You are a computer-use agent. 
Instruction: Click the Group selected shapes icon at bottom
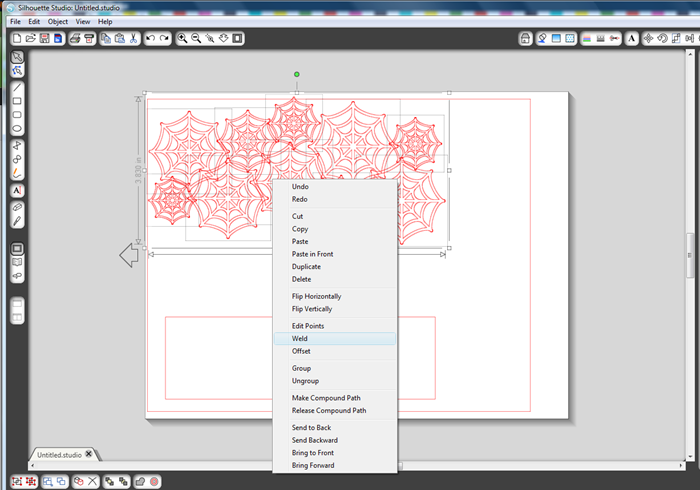[x=17, y=482]
